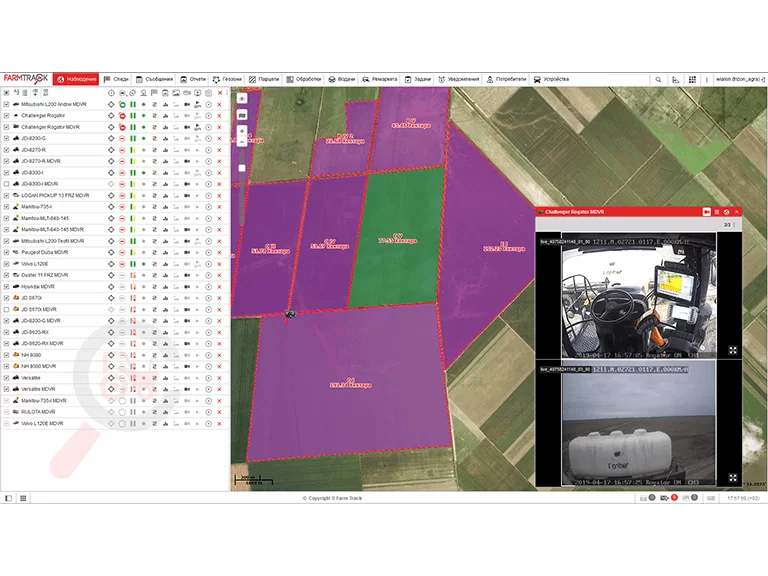The image size is (768, 576).
Task: Click connection status bars for JD-9620-RX
Action: 133,332
